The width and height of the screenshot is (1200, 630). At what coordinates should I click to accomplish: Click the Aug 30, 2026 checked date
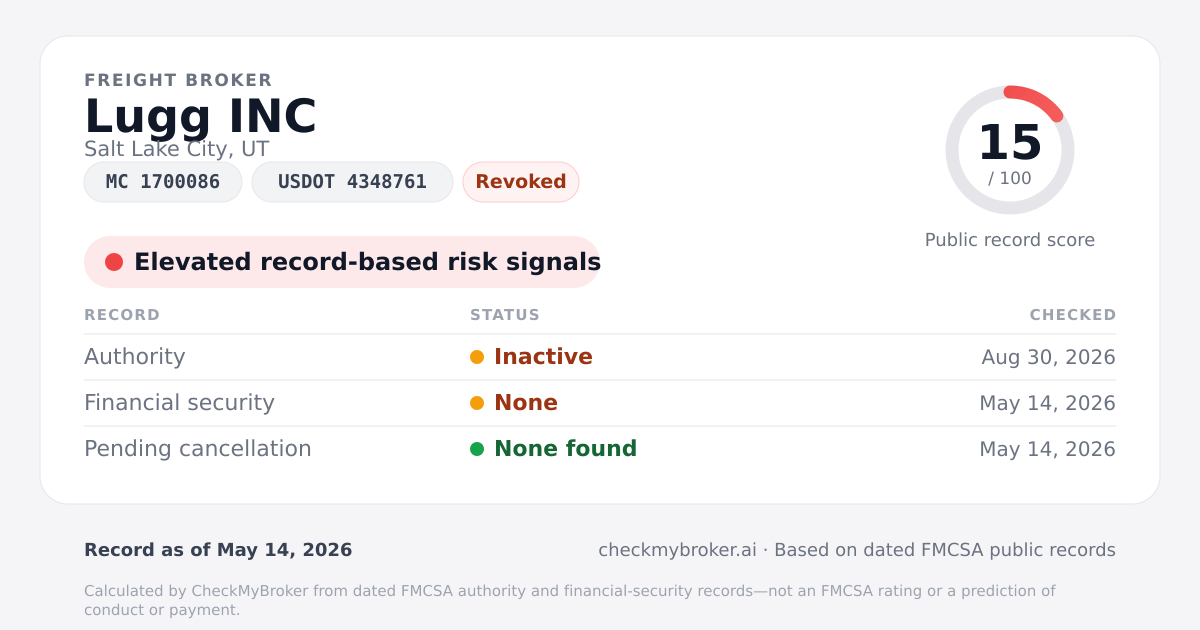1049,357
